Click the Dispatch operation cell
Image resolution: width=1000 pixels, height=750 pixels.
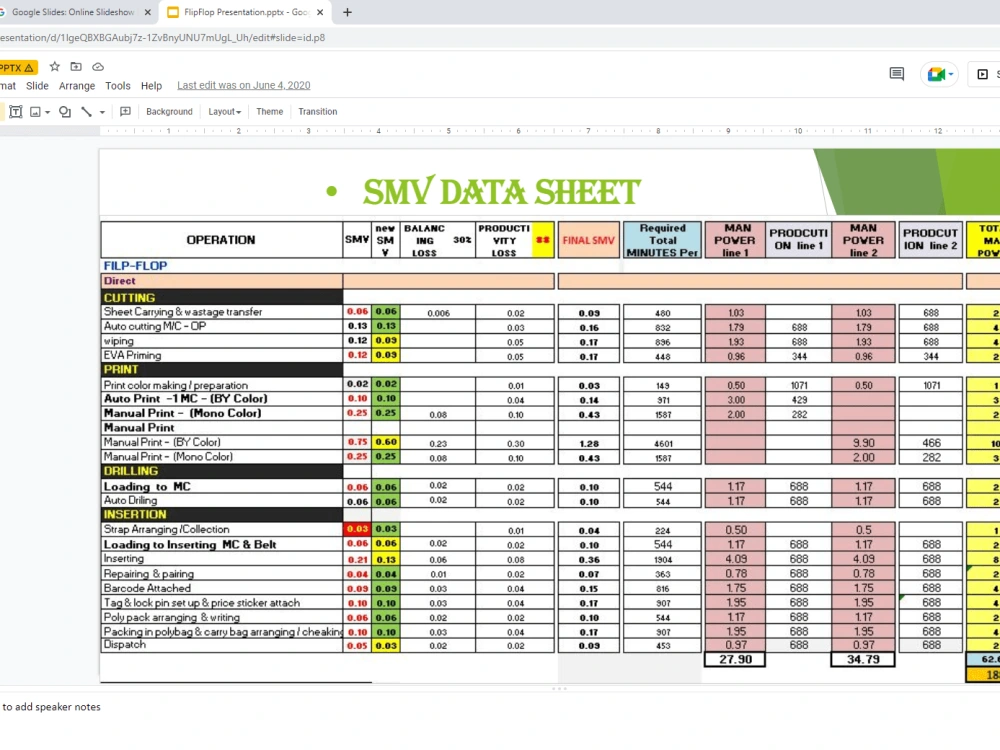pos(221,645)
